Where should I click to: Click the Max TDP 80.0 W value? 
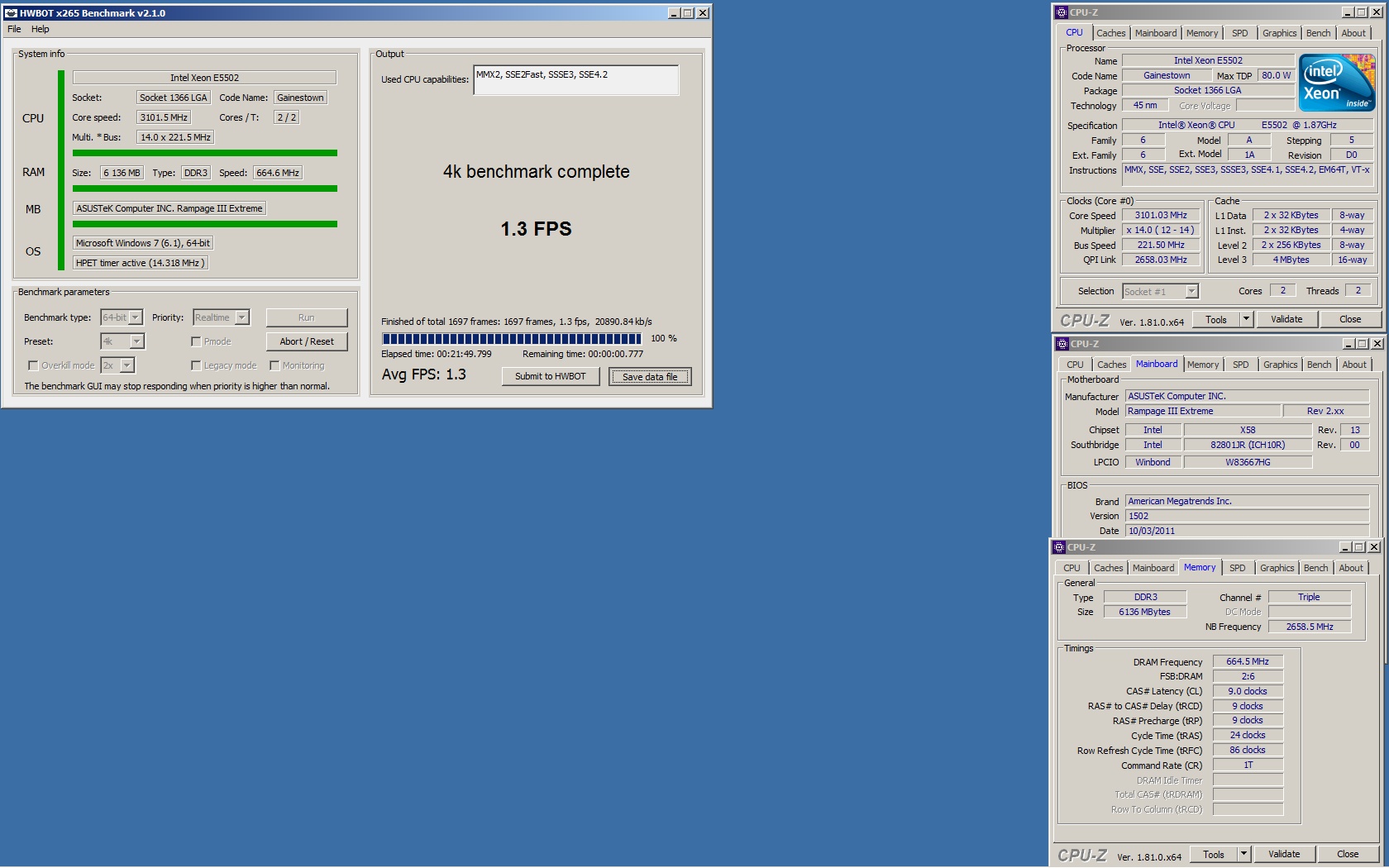(x=1276, y=75)
